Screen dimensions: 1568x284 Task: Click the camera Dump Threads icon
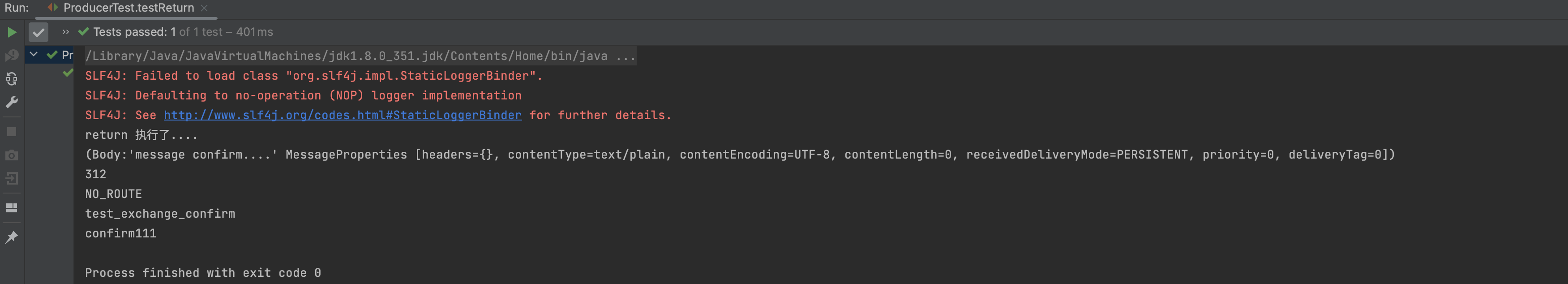coord(12,155)
